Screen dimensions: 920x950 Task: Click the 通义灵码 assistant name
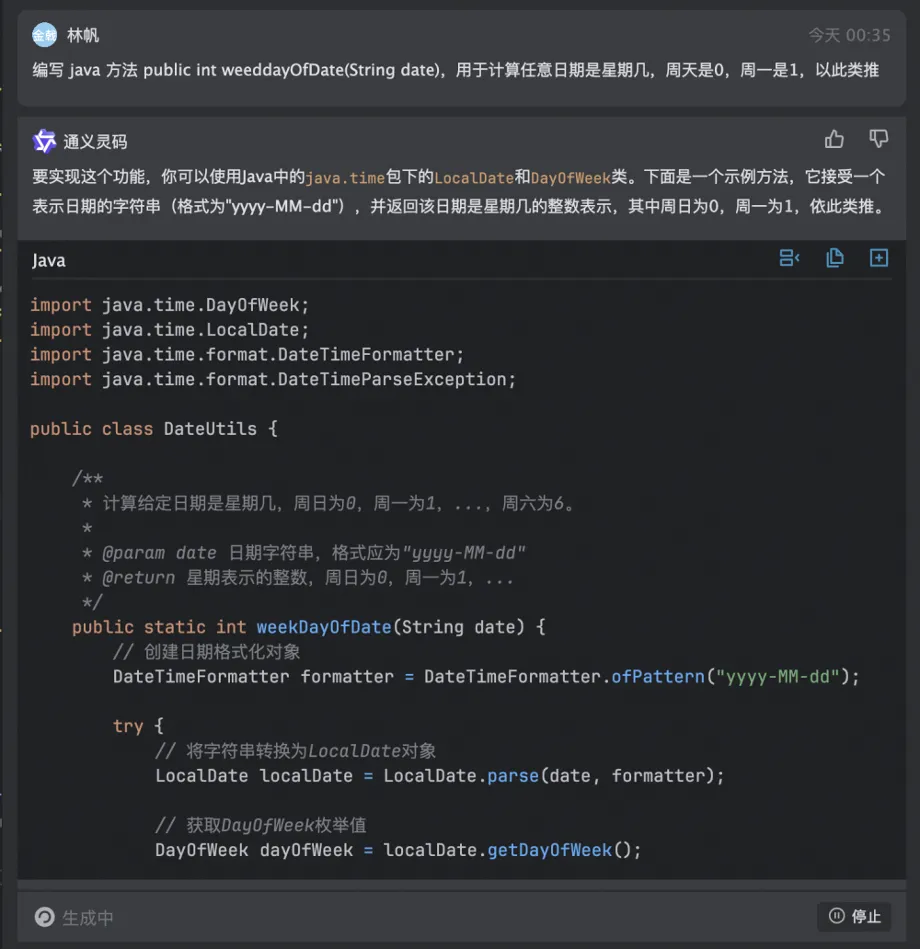pyautogui.click(x=96, y=142)
